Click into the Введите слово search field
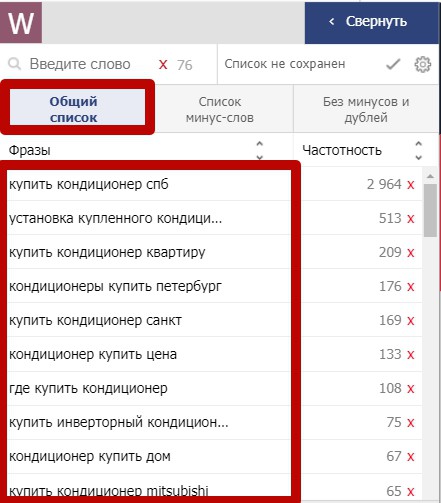The image size is (441, 503). (x=80, y=64)
